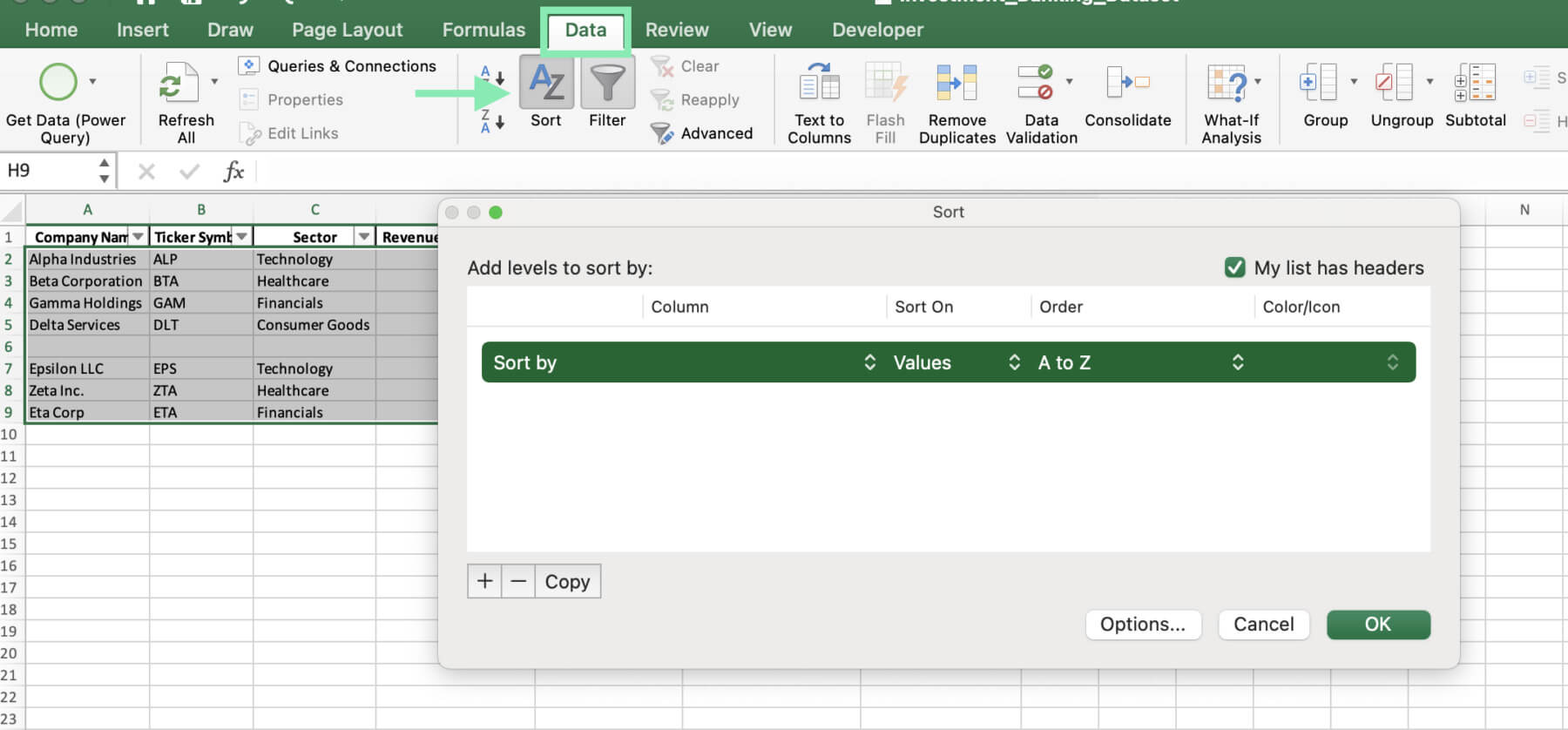
Task: Open the Review tab
Action: (x=677, y=30)
